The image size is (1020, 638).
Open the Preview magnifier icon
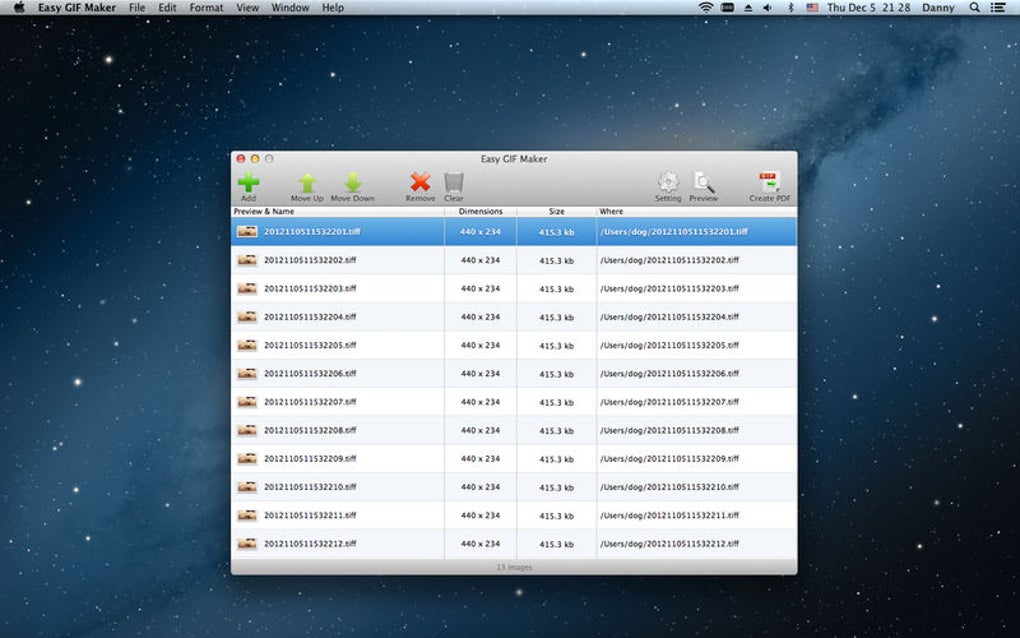[703, 182]
